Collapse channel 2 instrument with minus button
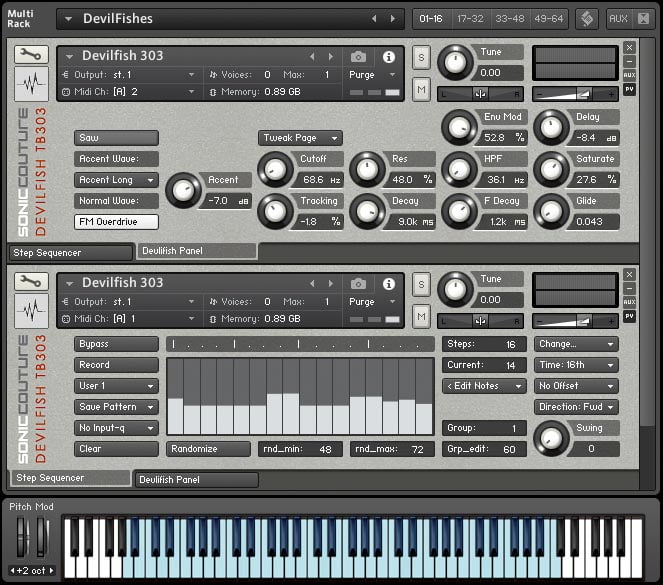 tap(629, 61)
